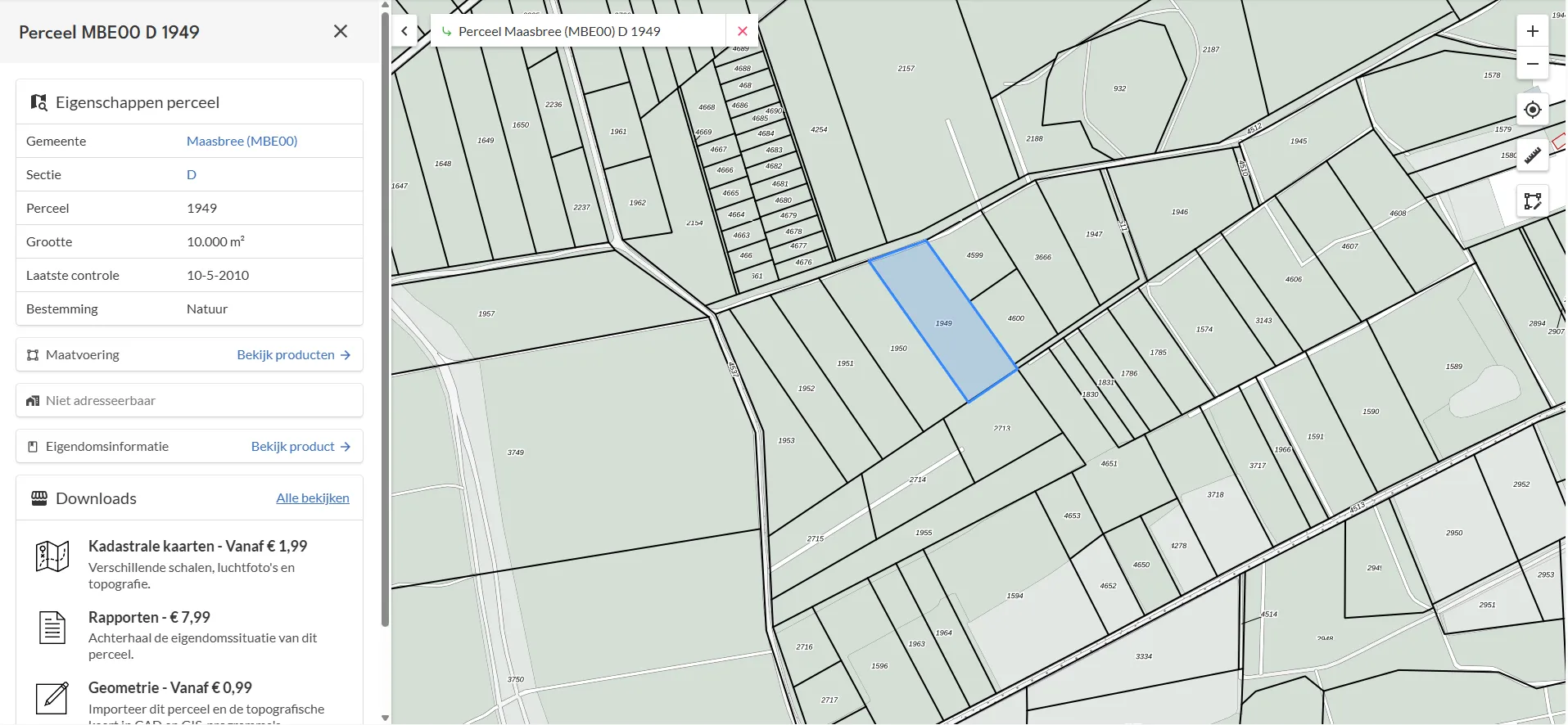Select parcel 3749 on the map

[515, 453]
